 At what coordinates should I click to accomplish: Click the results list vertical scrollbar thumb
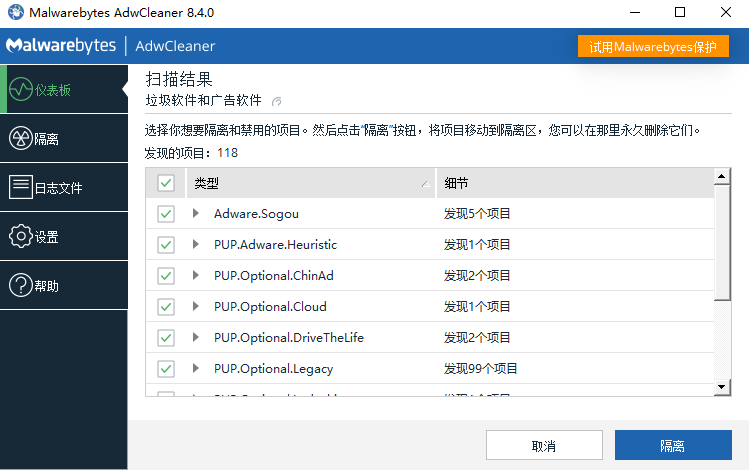click(721, 240)
